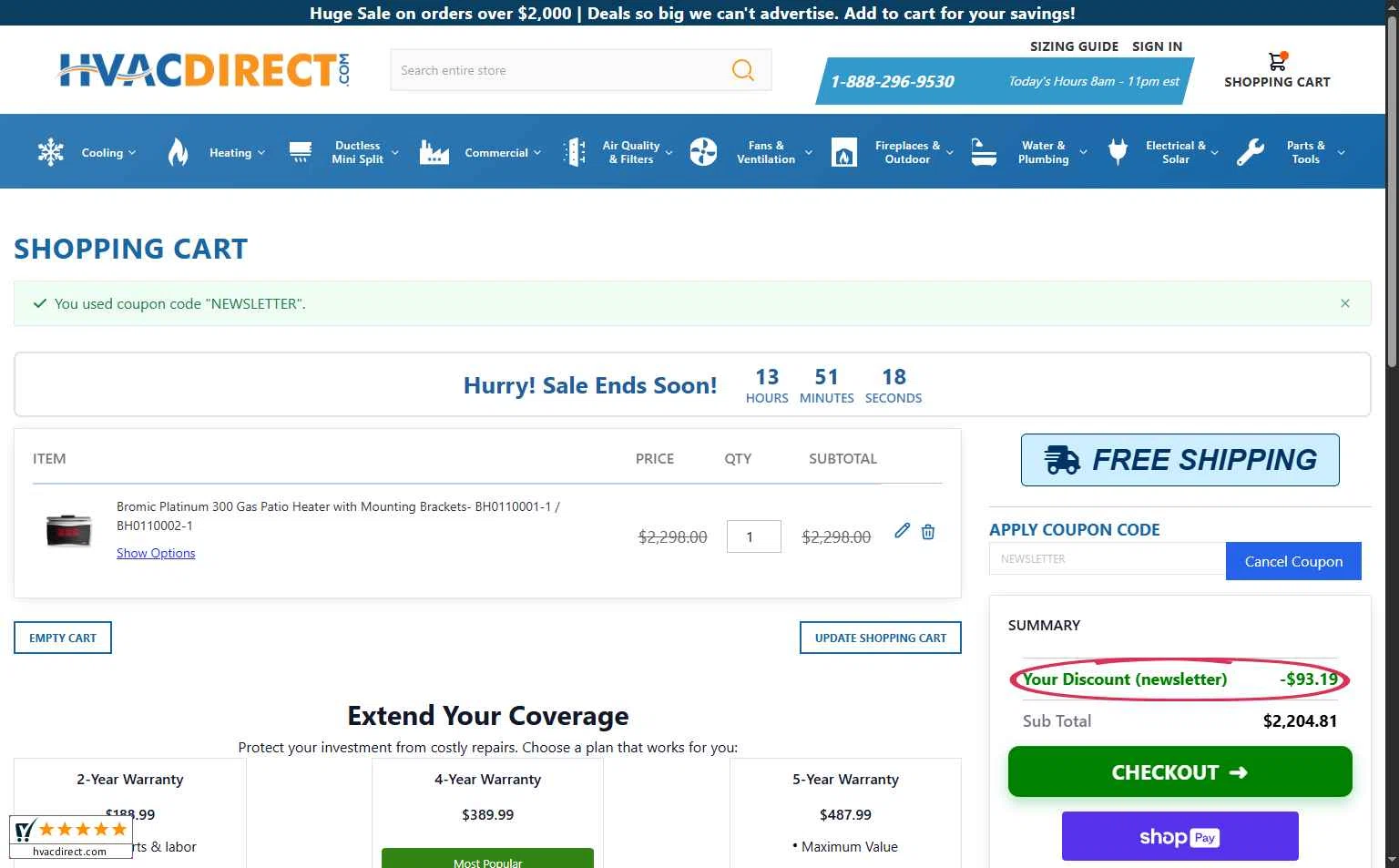Click the Most Popular green badge

[x=487, y=858]
